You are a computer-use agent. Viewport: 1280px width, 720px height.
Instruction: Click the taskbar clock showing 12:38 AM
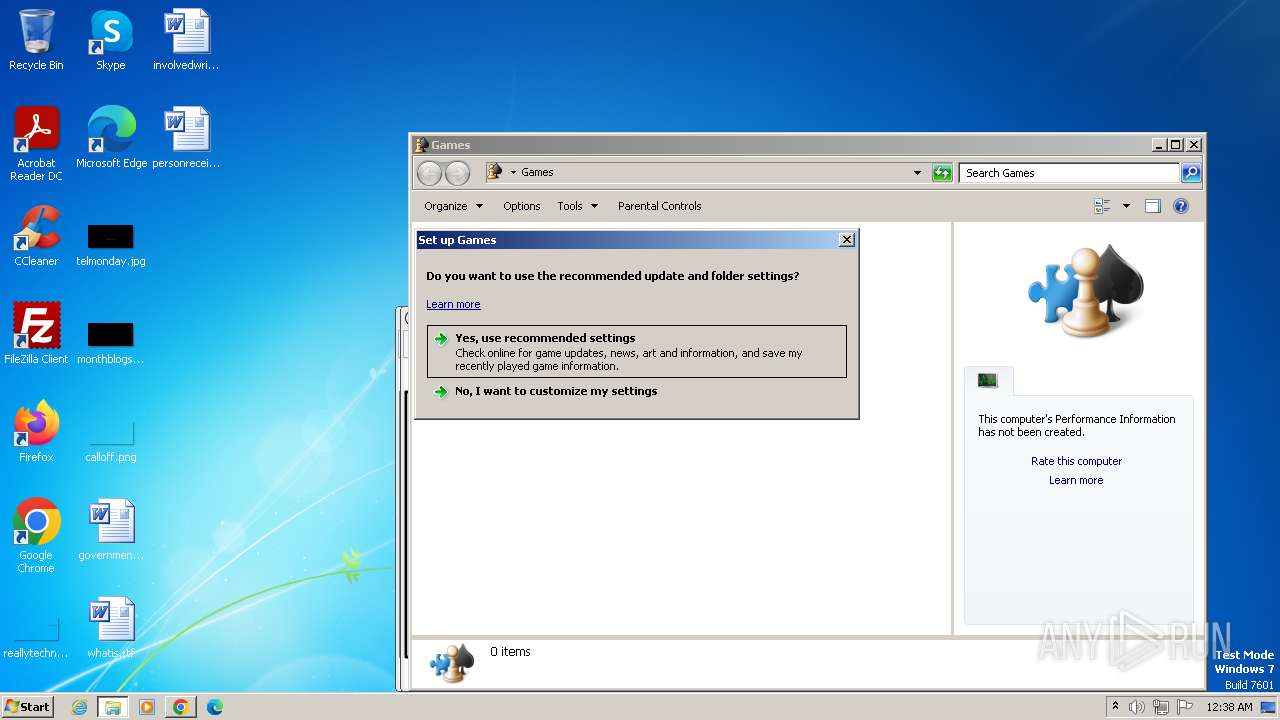(x=1229, y=707)
